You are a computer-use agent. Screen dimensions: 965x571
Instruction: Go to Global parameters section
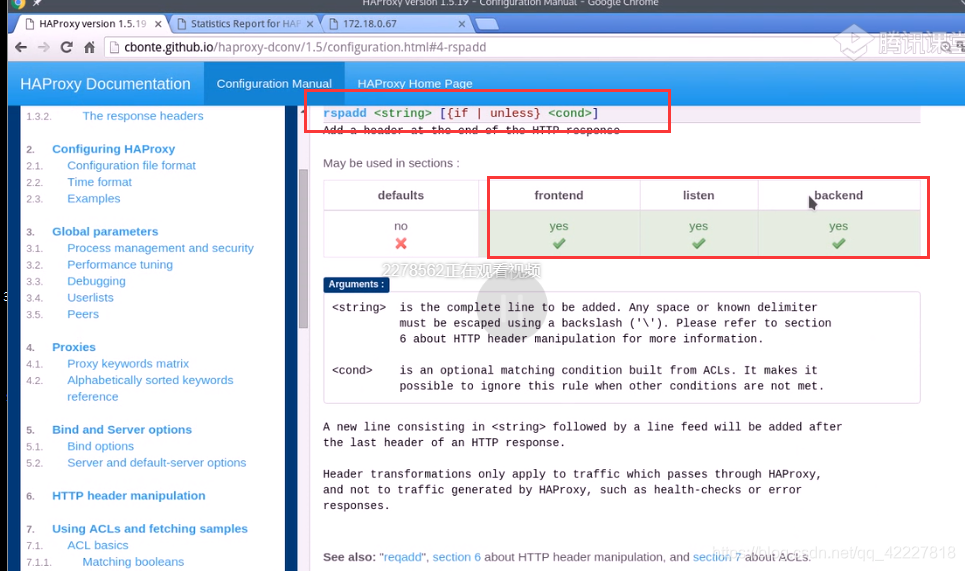click(105, 231)
